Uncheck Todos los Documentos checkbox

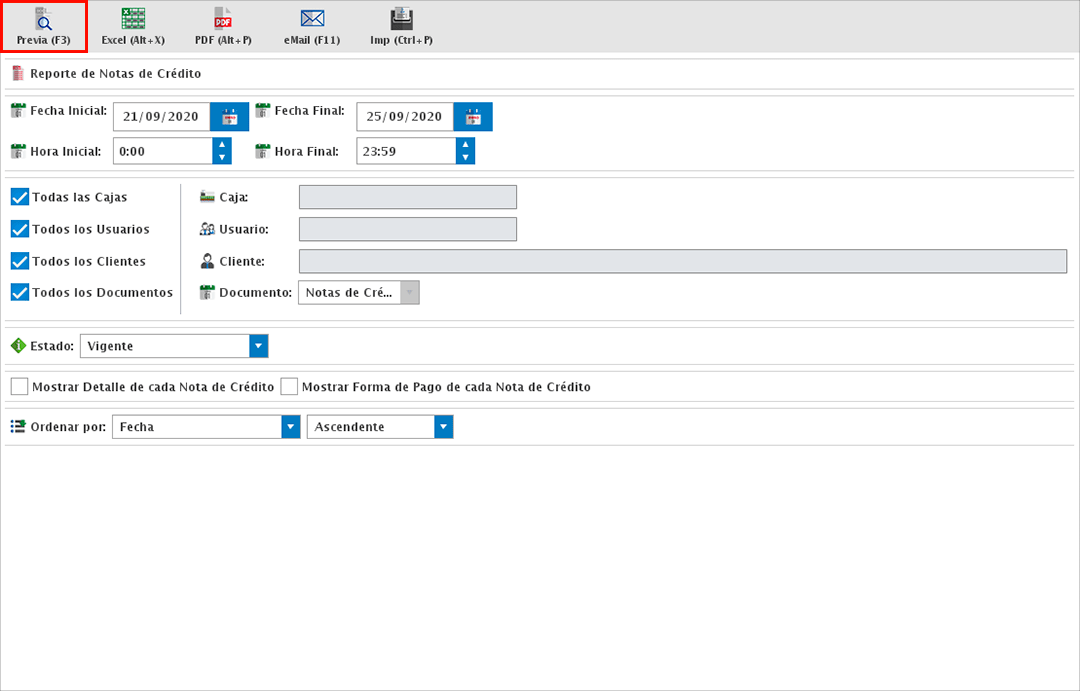[x=19, y=293]
